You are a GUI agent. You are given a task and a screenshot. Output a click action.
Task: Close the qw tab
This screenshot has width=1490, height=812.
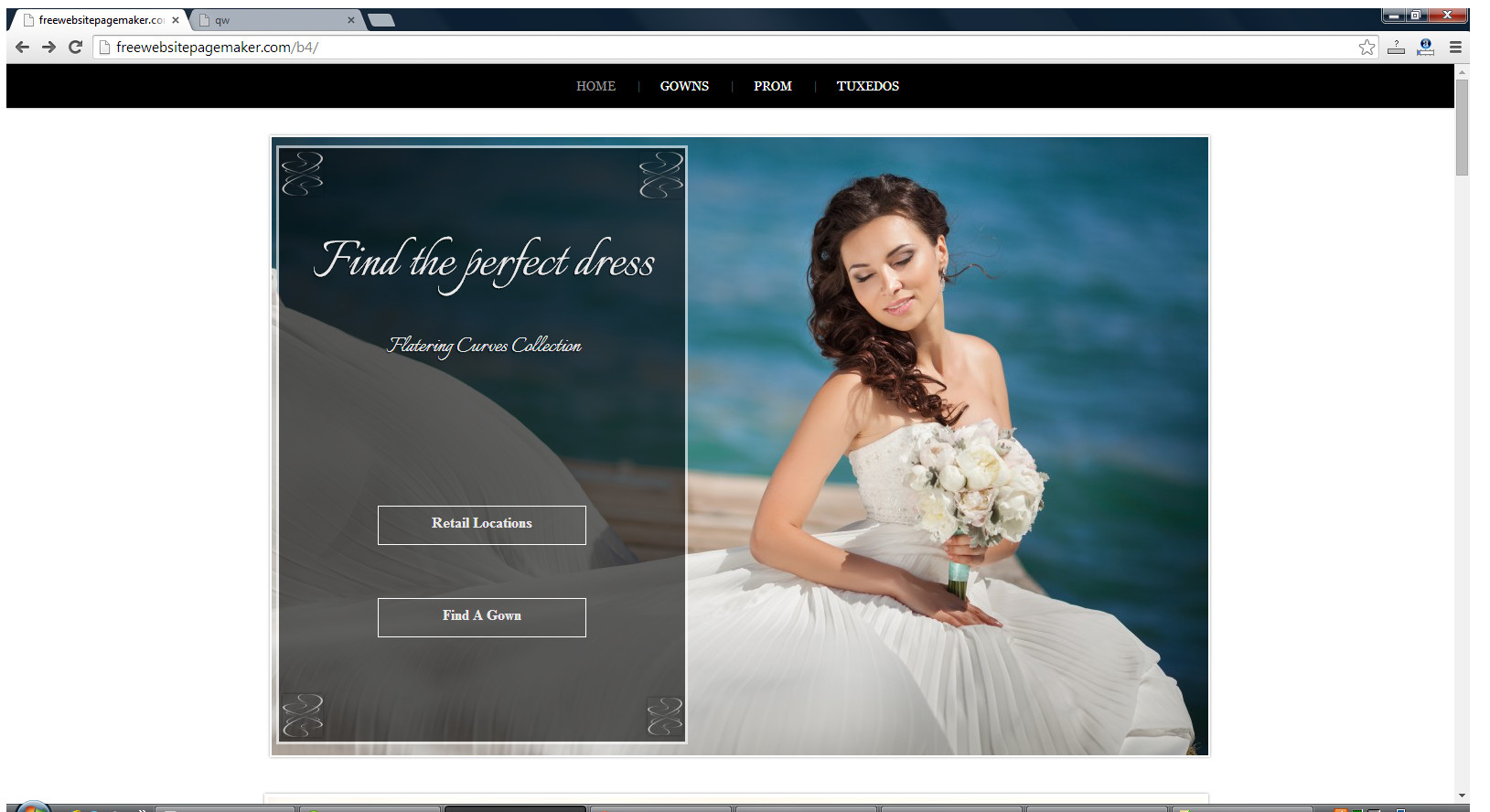(350, 20)
